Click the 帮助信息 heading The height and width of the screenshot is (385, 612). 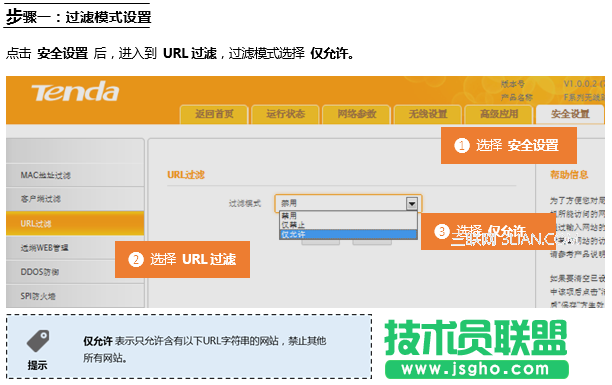point(569,175)
